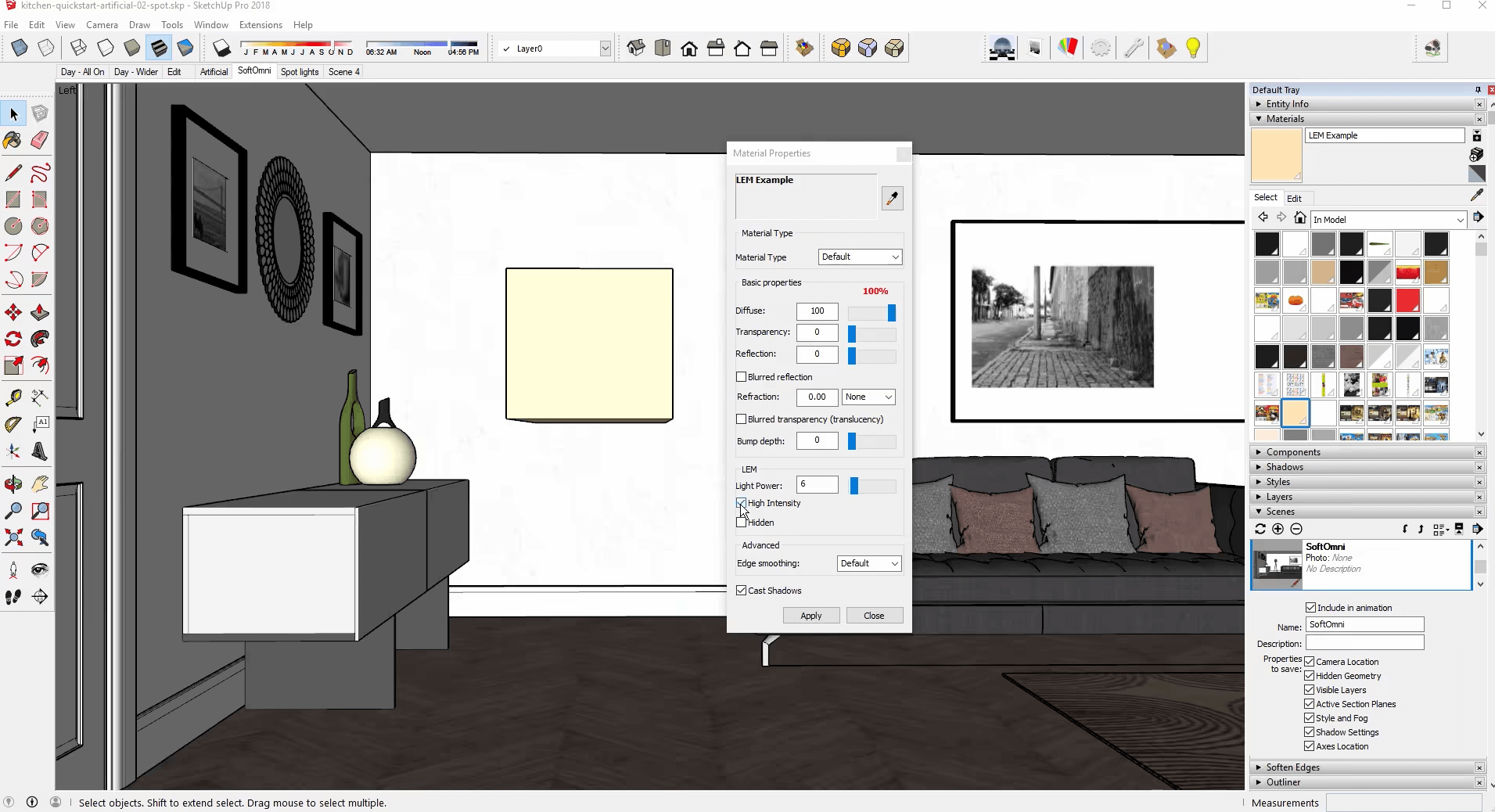Select the Move tool
Image resolution: width=1495 pixels, height=812 pixels.
click(13, 313)
